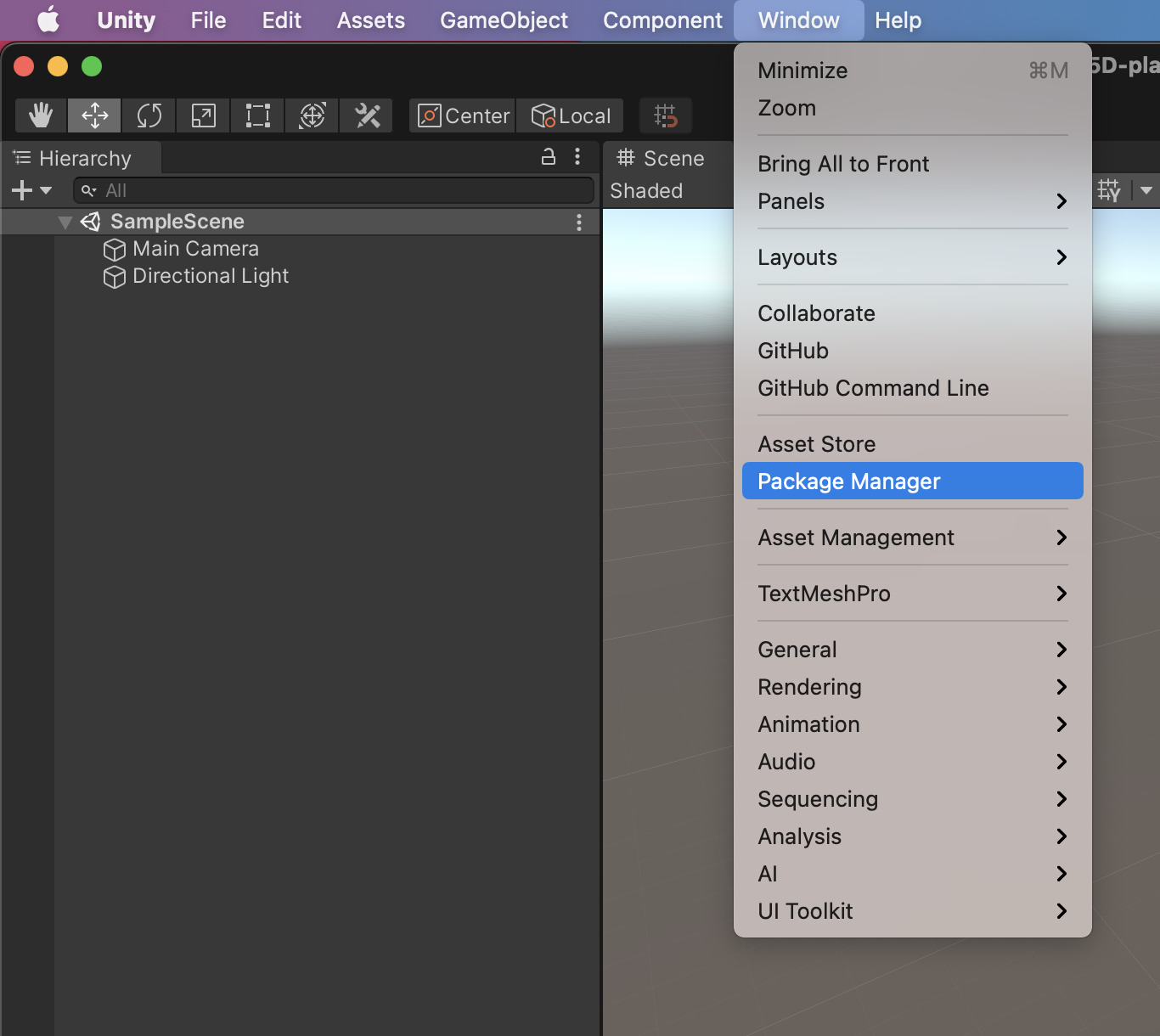Expand the Sequencing submenu
The image size is (1160, 1036).
click(x=913, y=799)
